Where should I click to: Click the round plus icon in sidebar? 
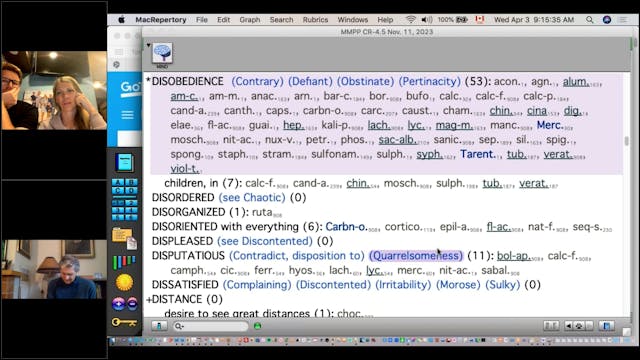[118, 303]
